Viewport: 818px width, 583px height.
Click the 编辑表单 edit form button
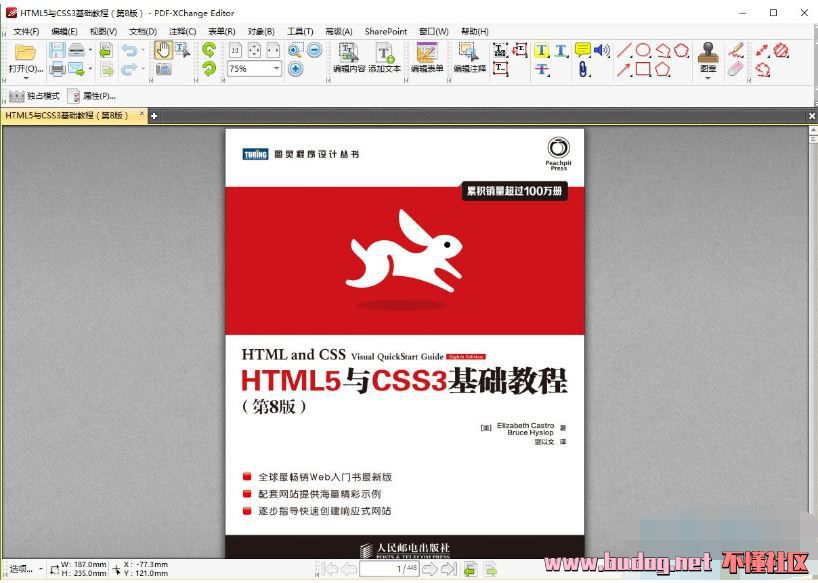coord(427,57)
